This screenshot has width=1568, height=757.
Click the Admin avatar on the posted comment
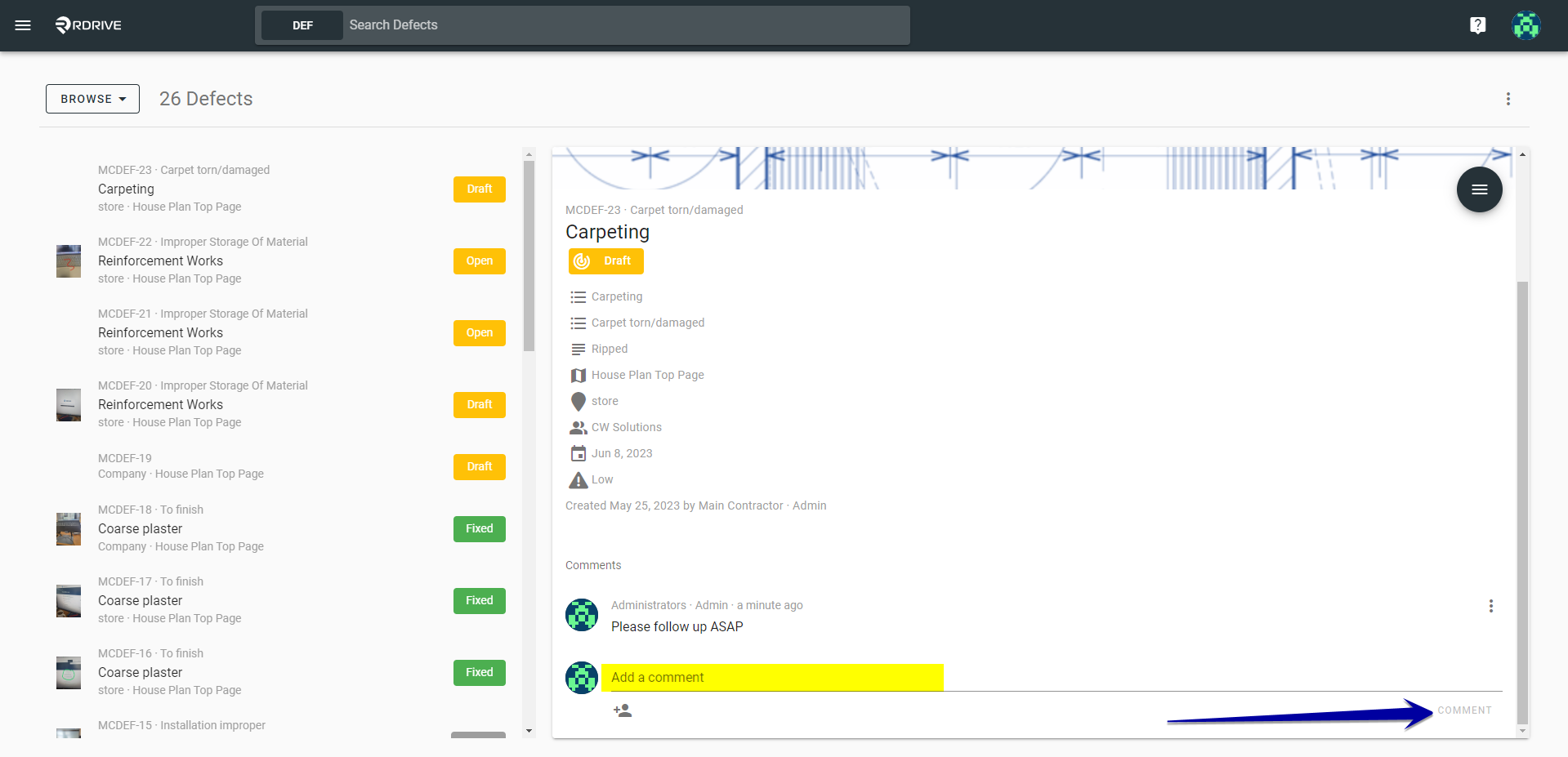coord(582,615)
